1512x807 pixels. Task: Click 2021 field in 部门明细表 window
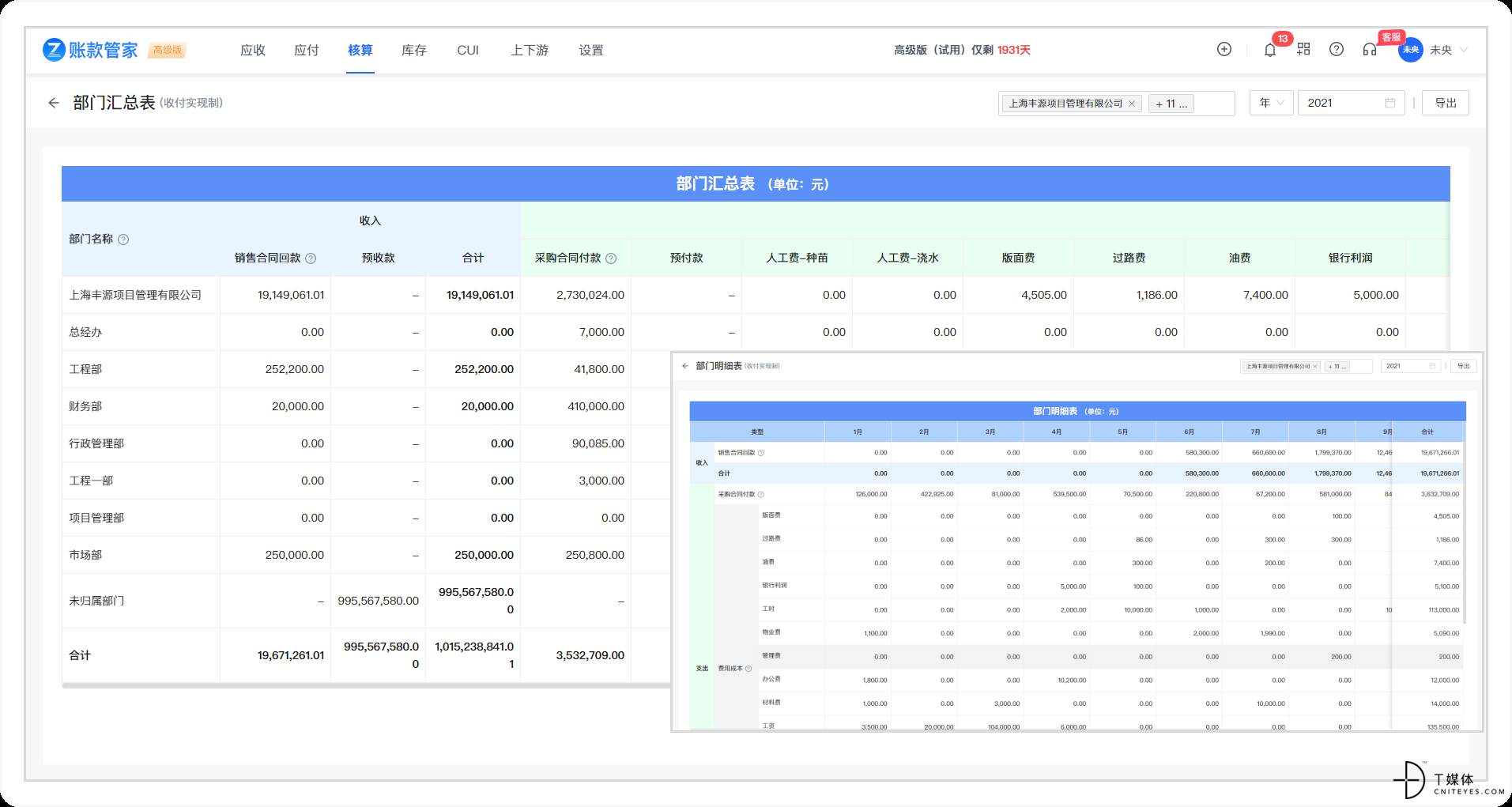click(1410, 366)
